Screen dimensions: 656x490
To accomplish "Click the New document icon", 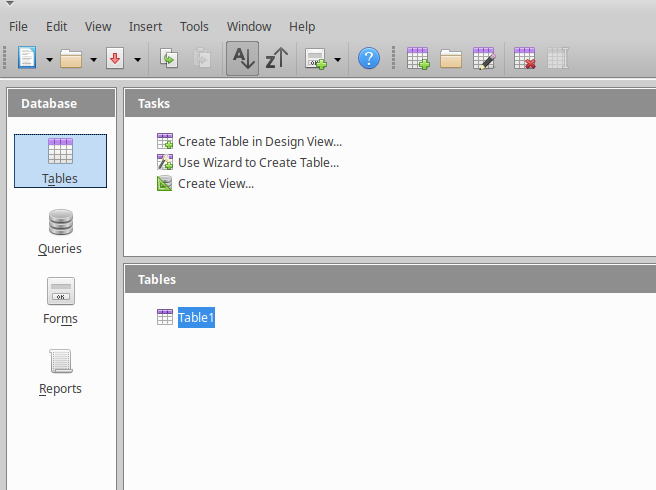I will point(27,58).
